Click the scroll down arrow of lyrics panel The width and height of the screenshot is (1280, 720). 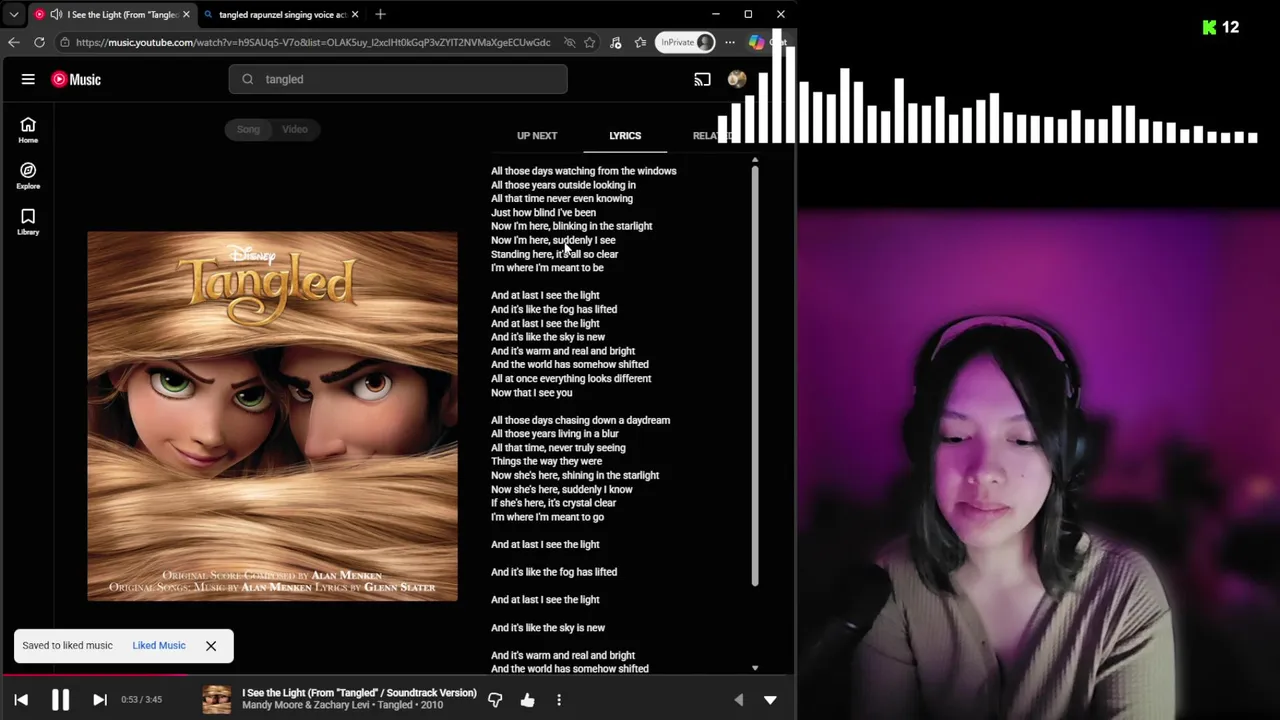pyautogui.click(x=755, y=668)
